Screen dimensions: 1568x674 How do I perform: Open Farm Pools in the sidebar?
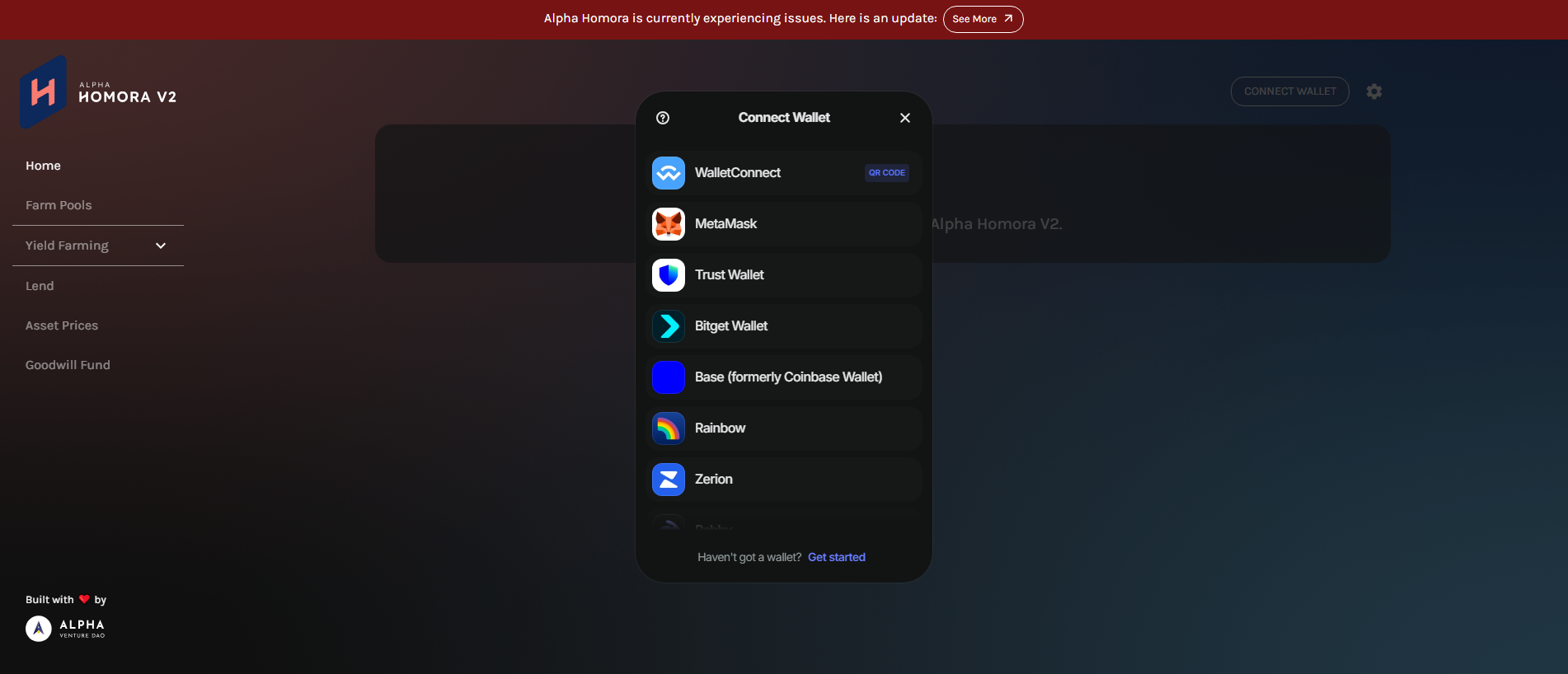[59, 205]
